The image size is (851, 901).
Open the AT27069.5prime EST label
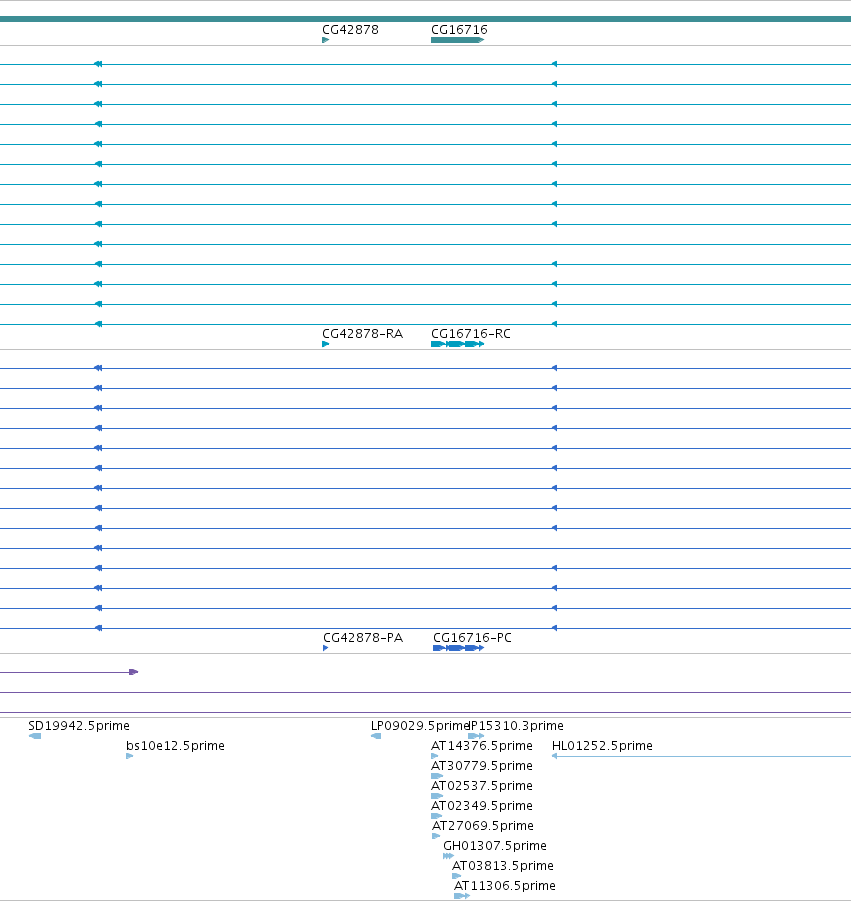pos(483,826)
